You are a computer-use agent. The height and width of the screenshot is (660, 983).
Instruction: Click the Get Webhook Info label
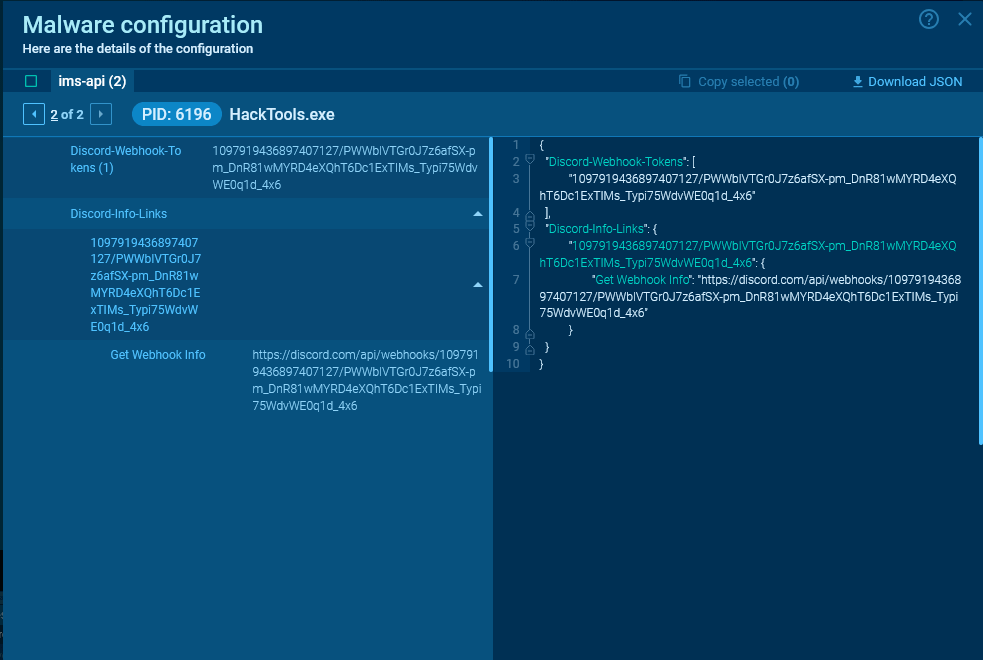158,355
